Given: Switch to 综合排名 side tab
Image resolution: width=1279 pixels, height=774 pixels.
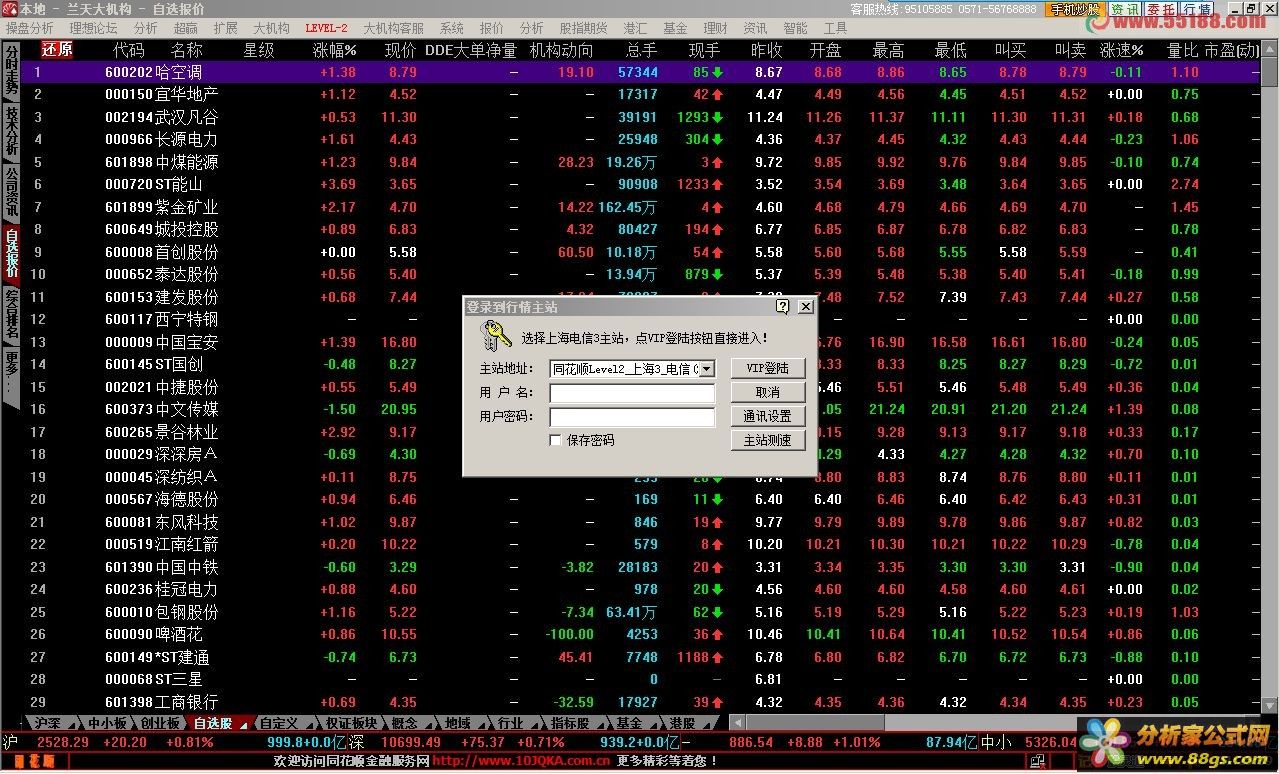Looking at the screenshot, I should pyautogui.click(x=11, y=316).
